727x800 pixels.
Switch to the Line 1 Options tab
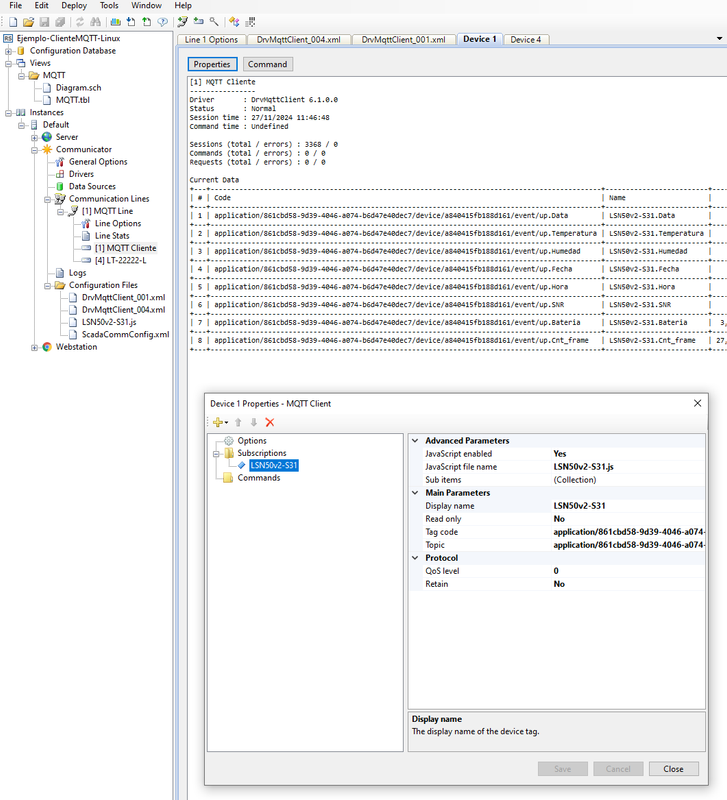pyautogui.click(x=211, y=39)
